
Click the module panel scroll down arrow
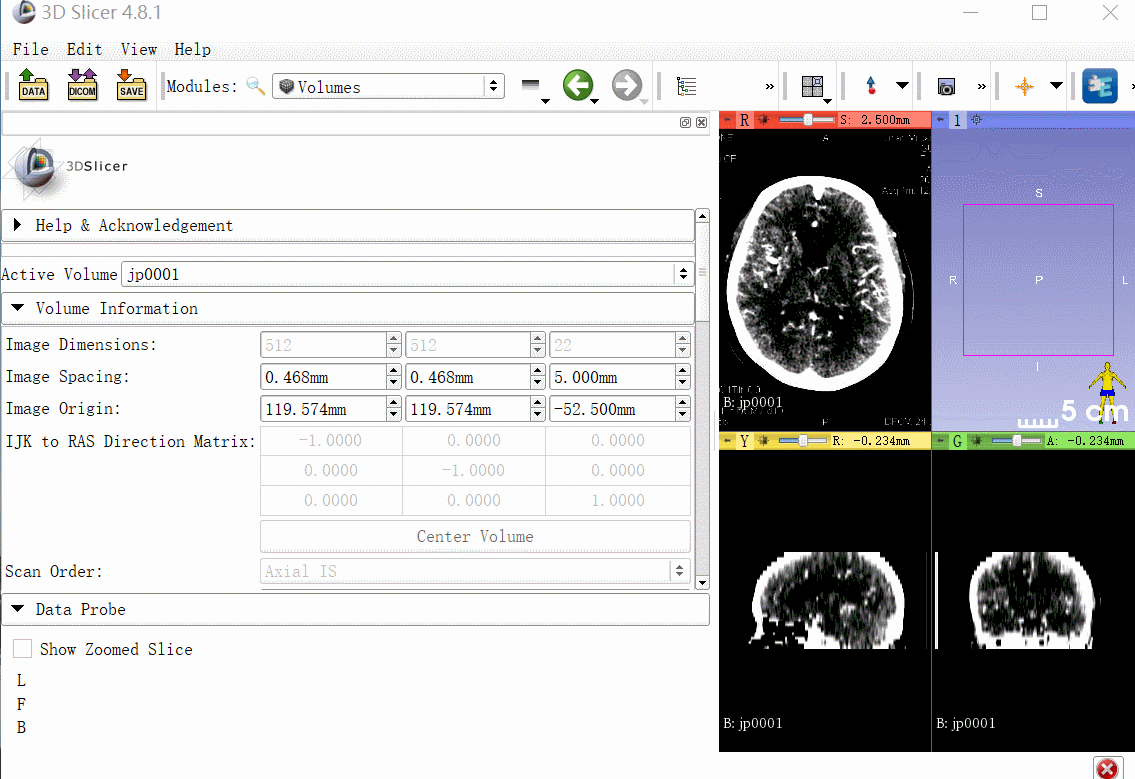(702, 582)
